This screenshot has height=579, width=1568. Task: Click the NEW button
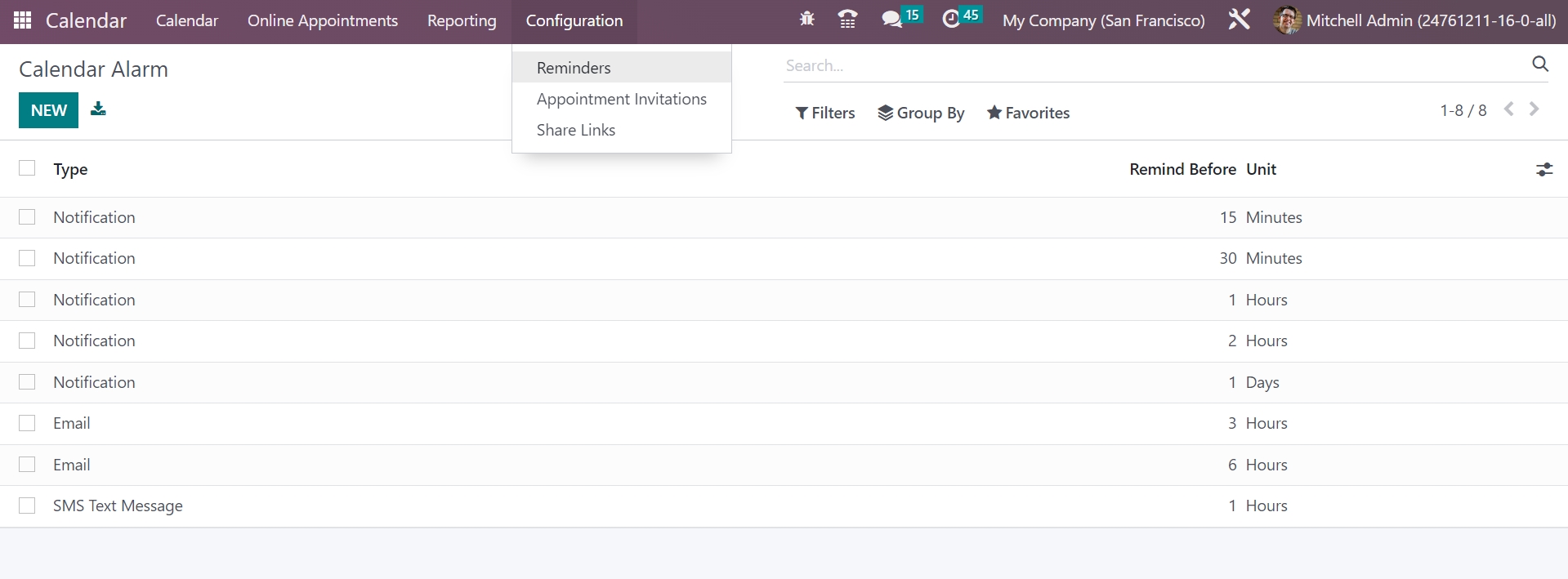(x=48, y=110)
